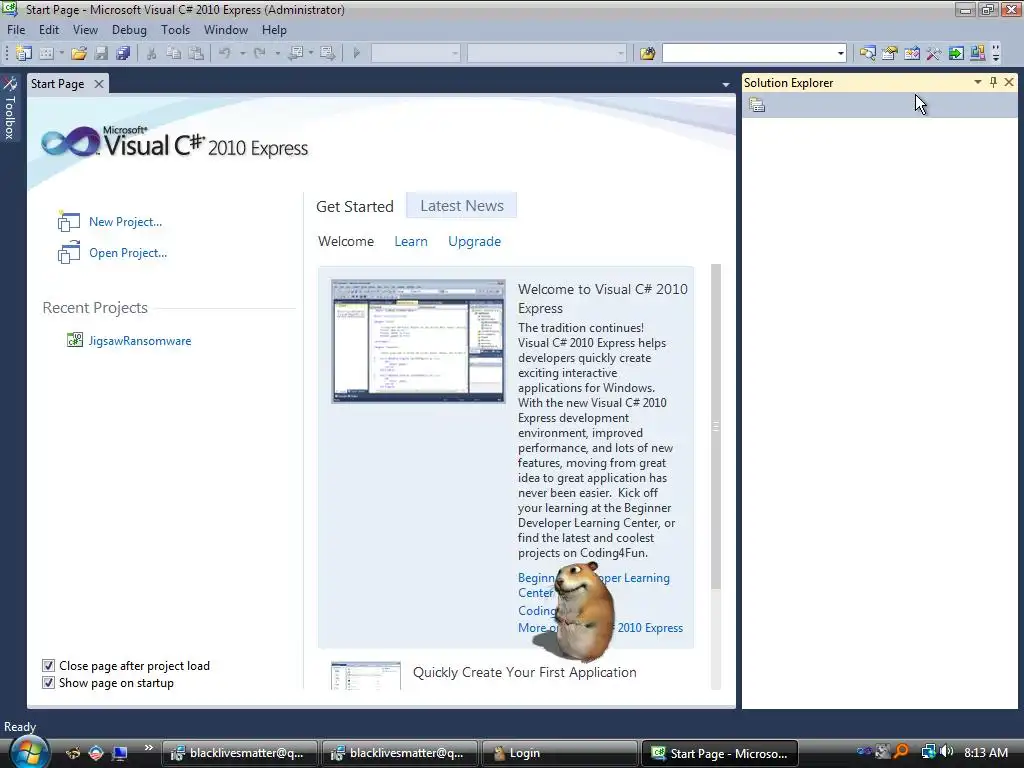Screen dimensions: 1024x768
Task: Open the Tools menu
Action: 175,30
